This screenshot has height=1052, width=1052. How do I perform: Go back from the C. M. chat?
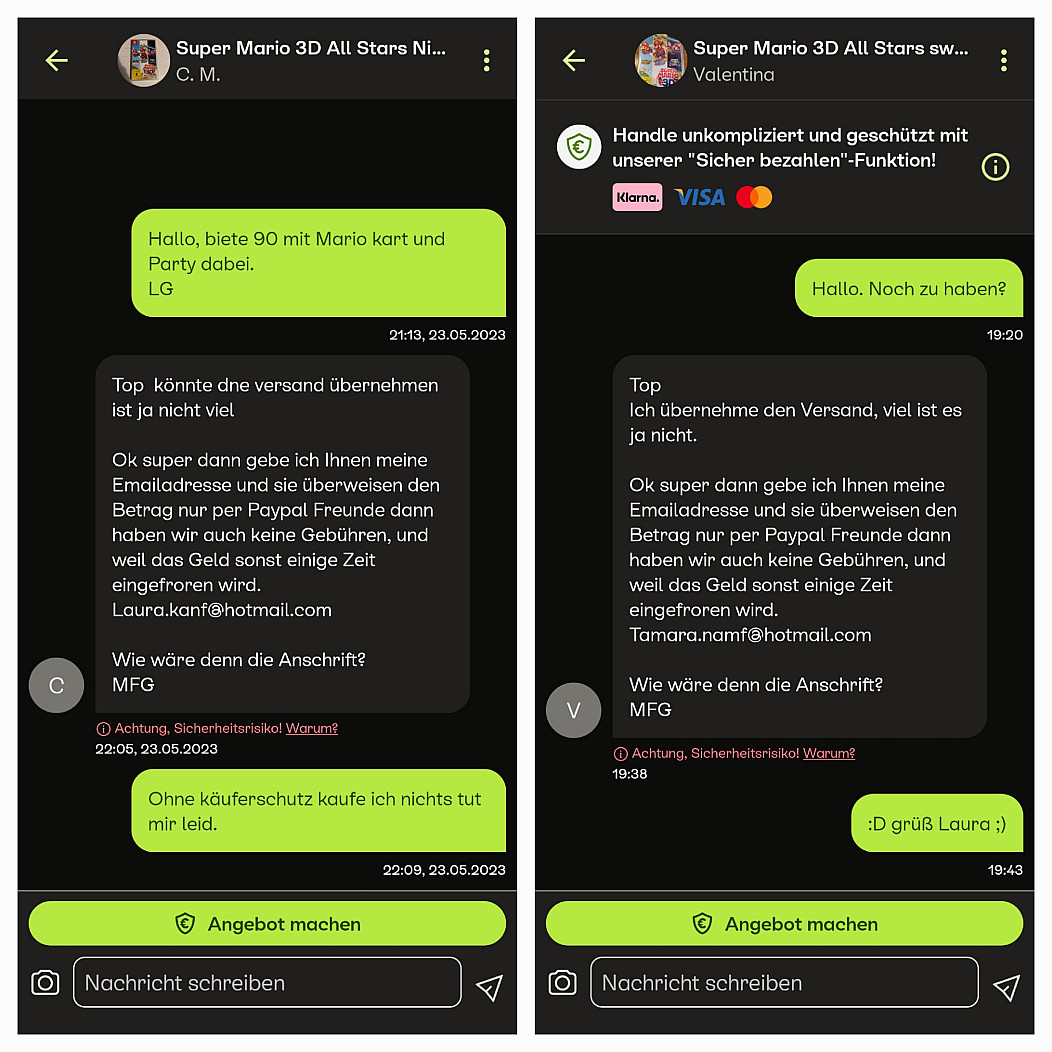(x=56, y=60)
